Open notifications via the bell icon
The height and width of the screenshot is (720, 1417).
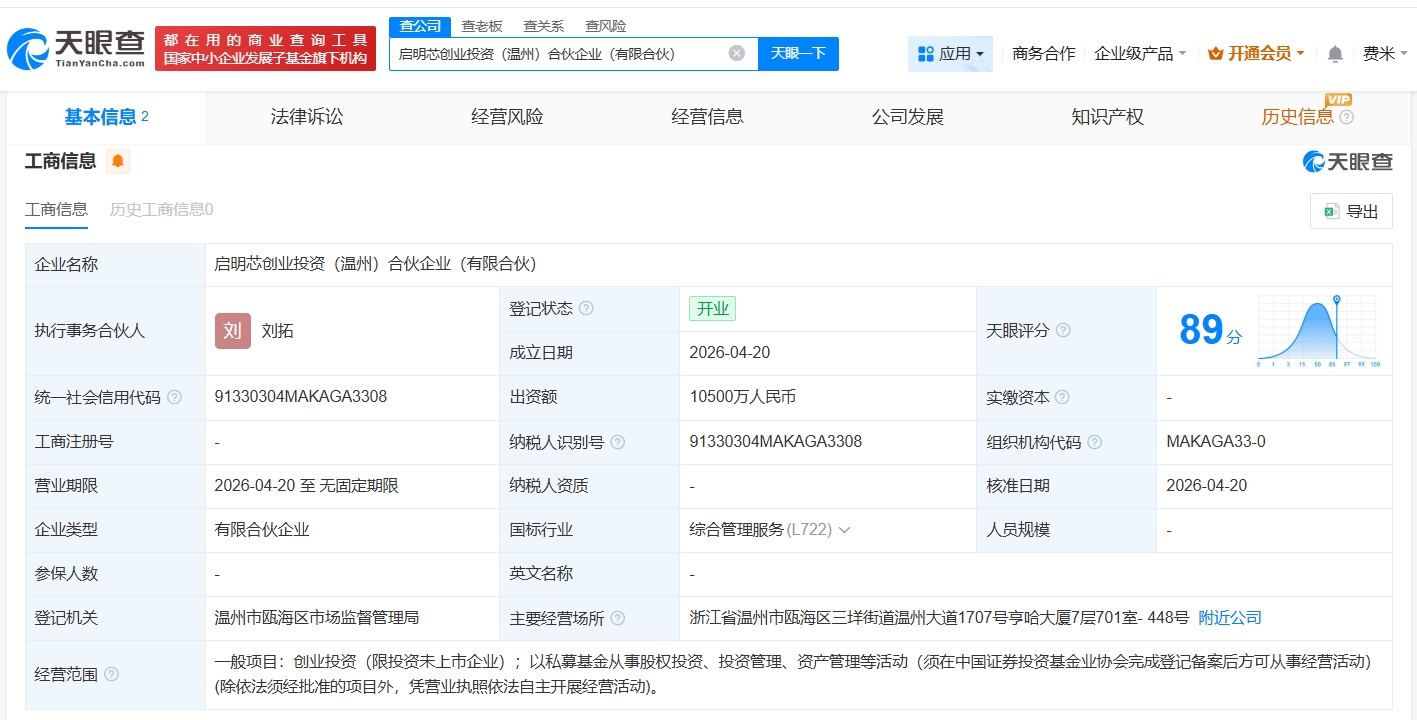(x=1334, y=54)
